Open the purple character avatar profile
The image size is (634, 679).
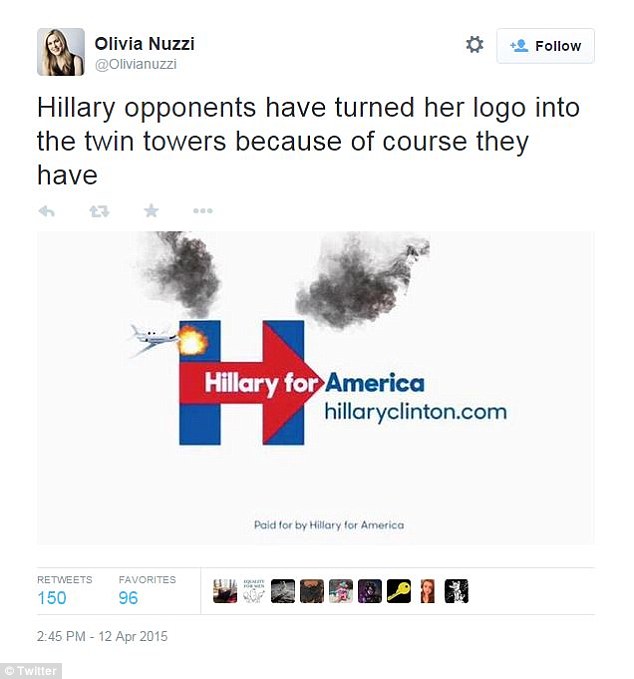370,591
